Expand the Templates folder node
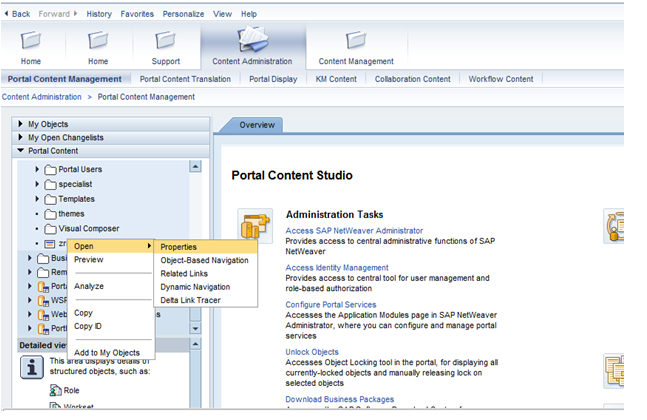 (37, 199)
